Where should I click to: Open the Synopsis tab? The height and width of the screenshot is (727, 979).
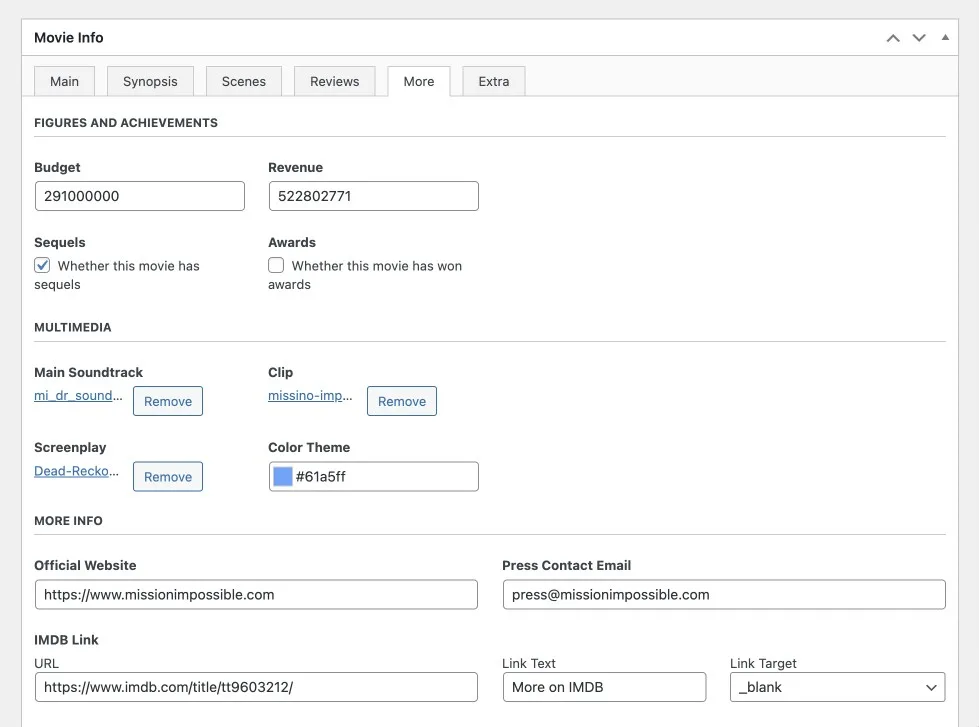point(150,81)
